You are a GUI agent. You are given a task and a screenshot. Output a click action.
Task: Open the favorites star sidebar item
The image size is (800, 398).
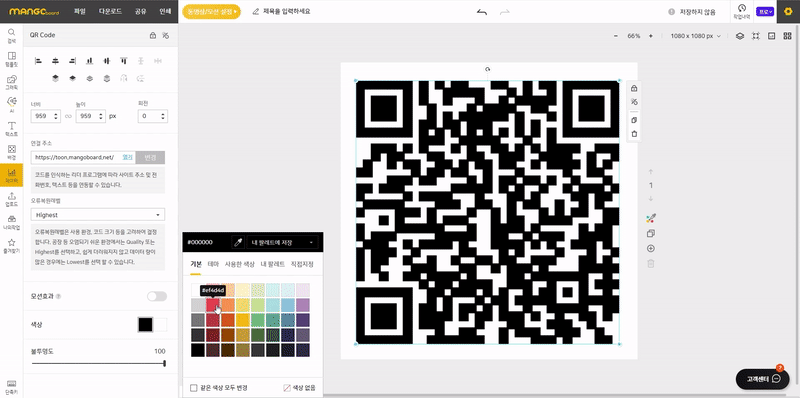[11, 245]
